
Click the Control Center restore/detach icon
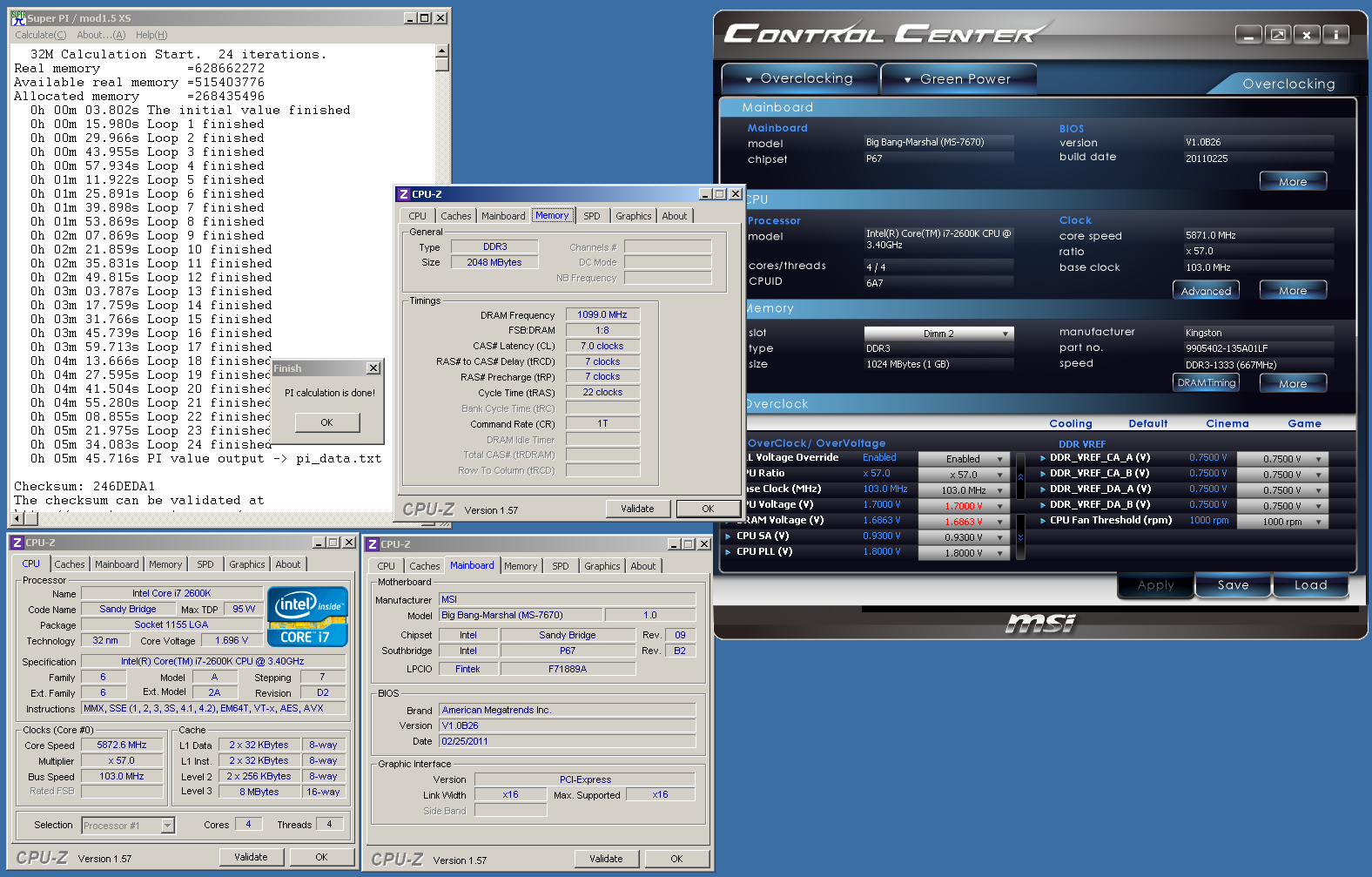(1278, 34)
